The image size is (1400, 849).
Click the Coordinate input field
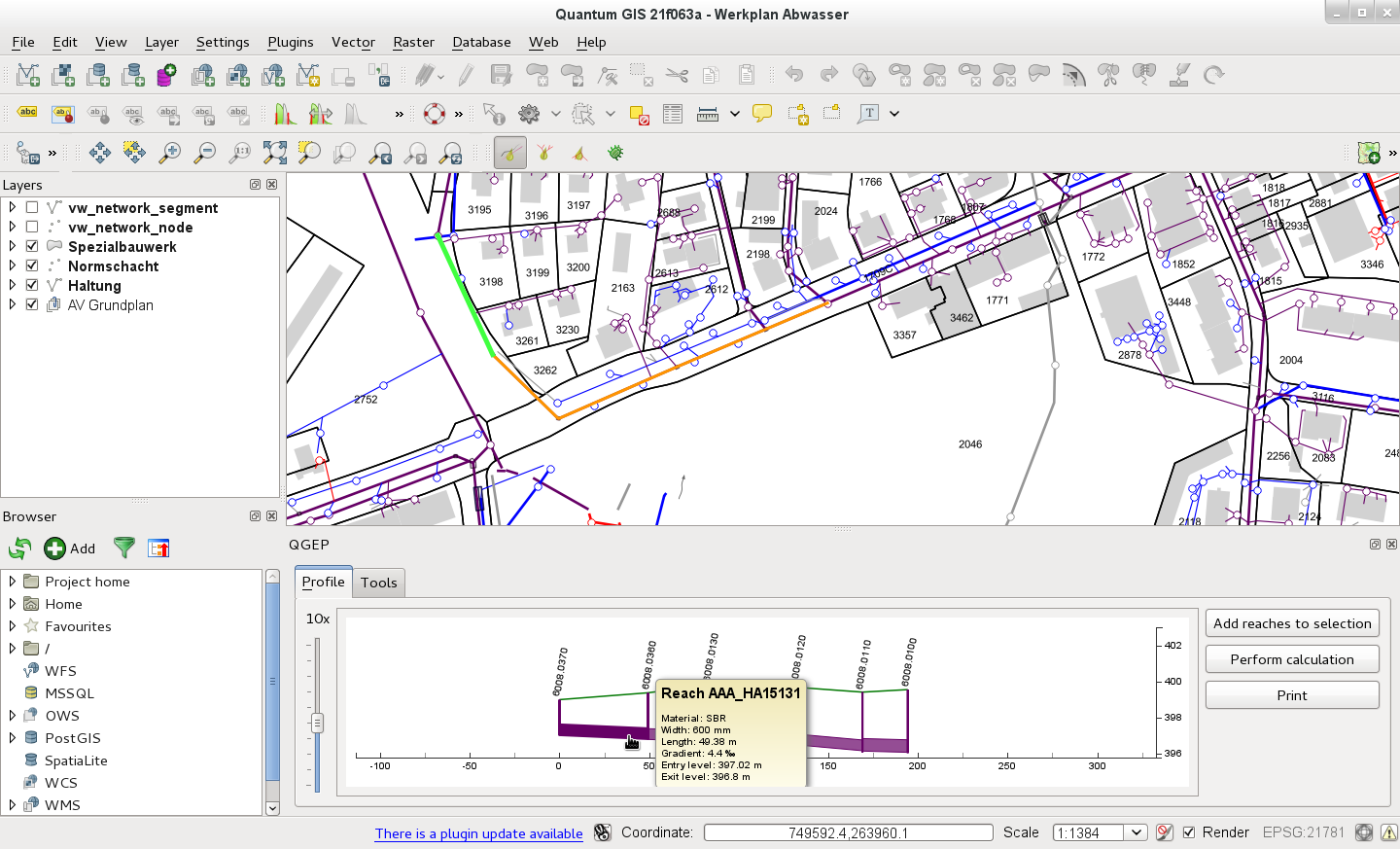coord(848,832)
